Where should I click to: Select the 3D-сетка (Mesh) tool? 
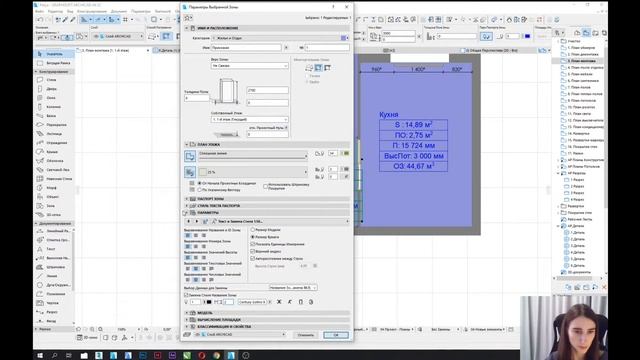pyautogui.click(x=54, y=215)
